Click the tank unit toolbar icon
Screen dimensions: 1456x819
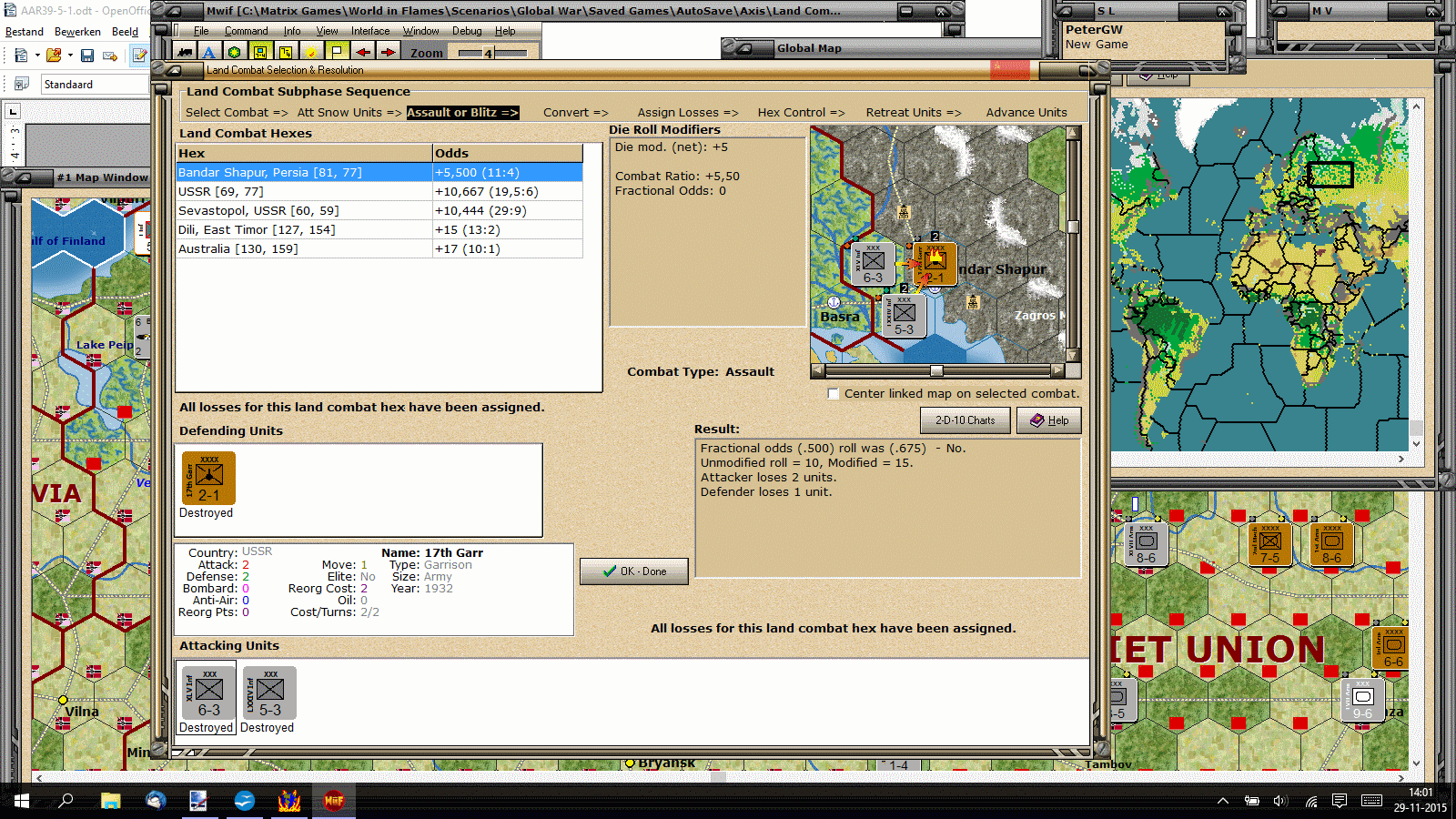coord(185,53)
